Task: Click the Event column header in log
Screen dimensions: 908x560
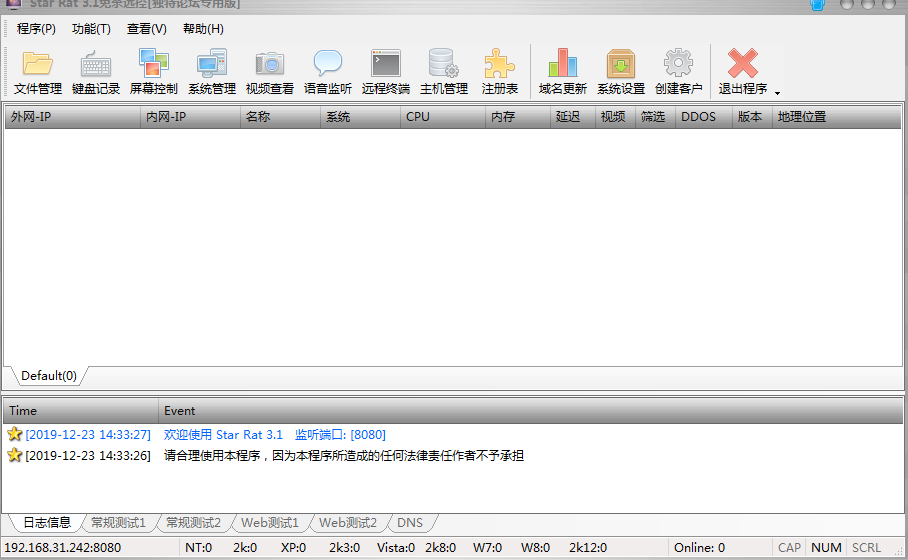Action: click(x=530, y=411)
